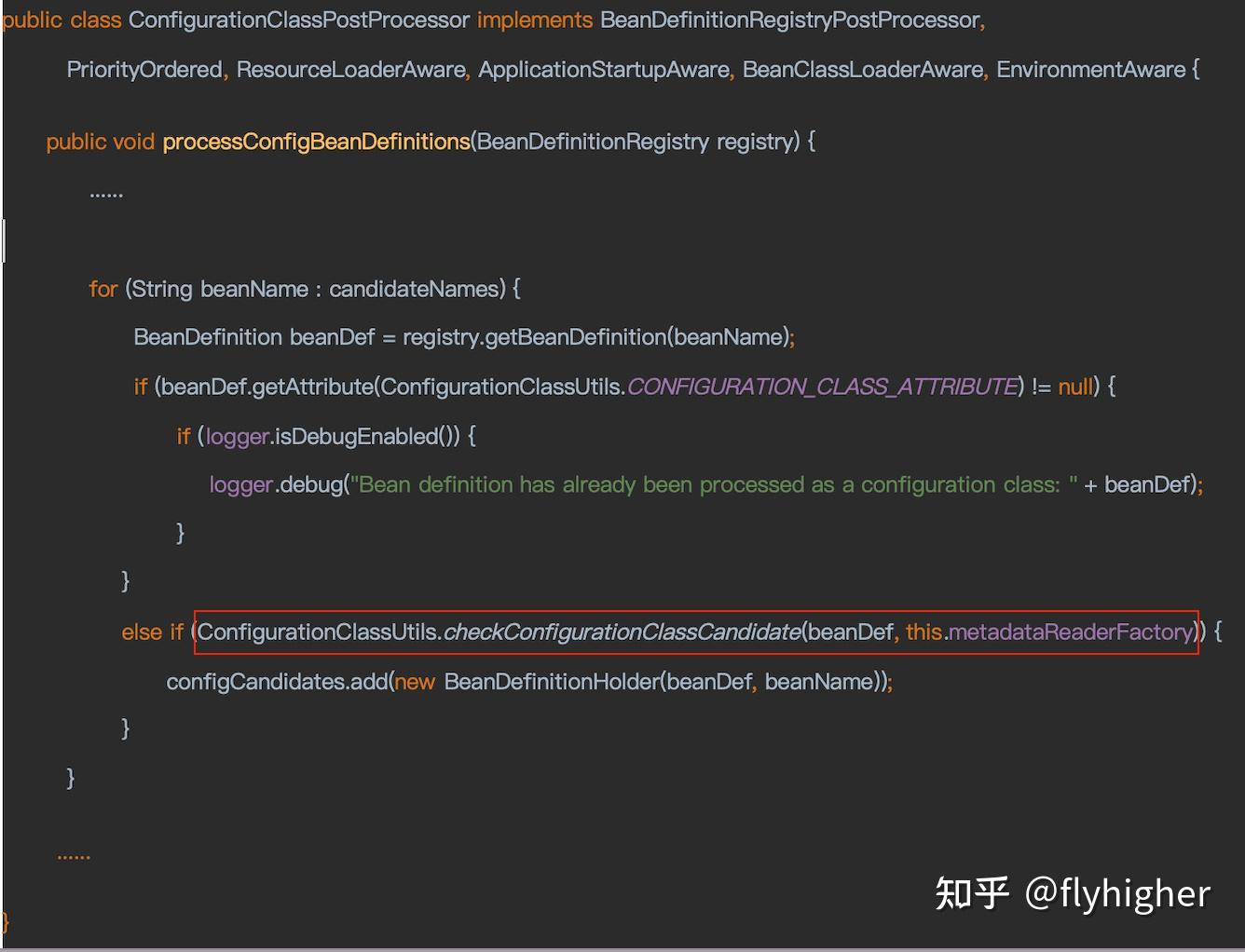
Task: Click the "Bean definition has already been processed" string
Action: 714,485
